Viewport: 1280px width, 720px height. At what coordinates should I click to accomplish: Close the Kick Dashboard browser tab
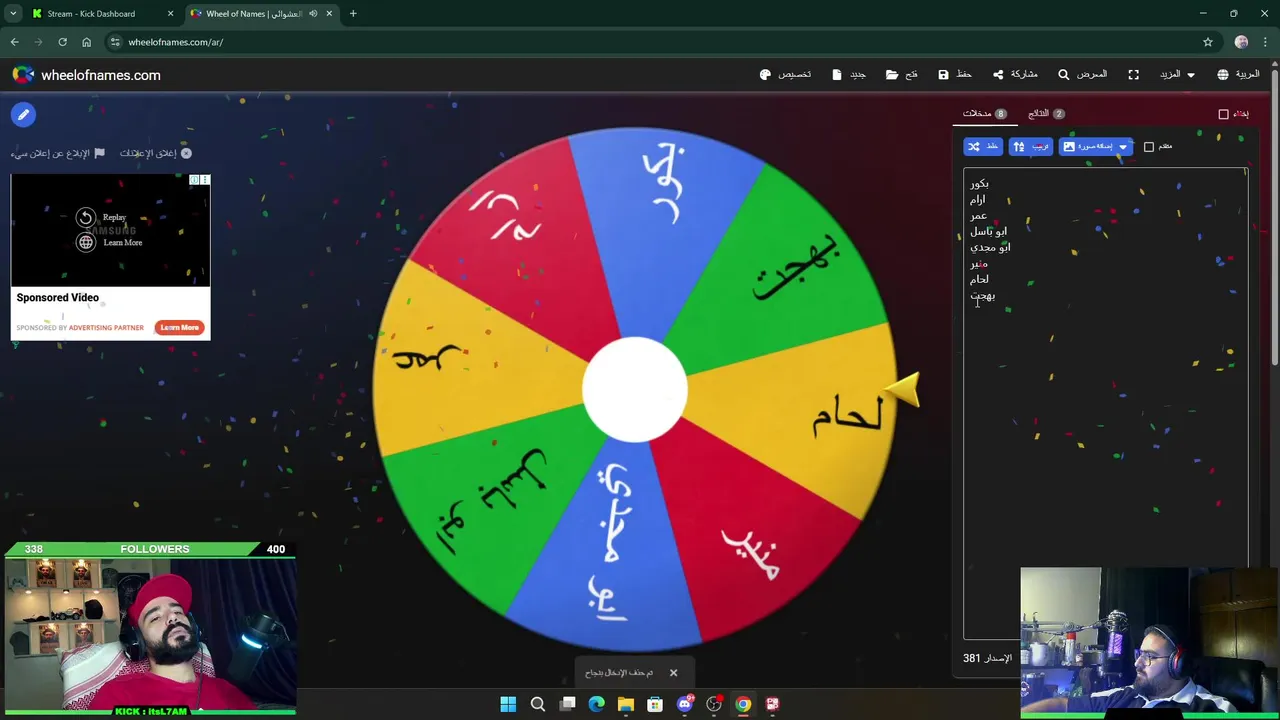click(170, 14)
